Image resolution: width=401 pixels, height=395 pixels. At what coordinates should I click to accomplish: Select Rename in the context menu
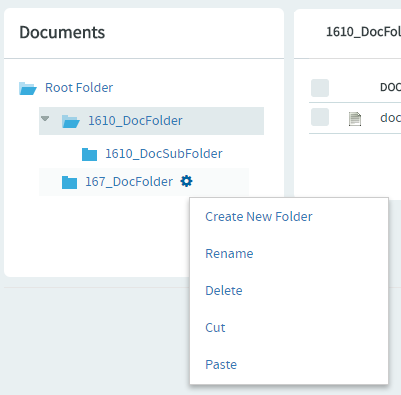click(229, 254)
